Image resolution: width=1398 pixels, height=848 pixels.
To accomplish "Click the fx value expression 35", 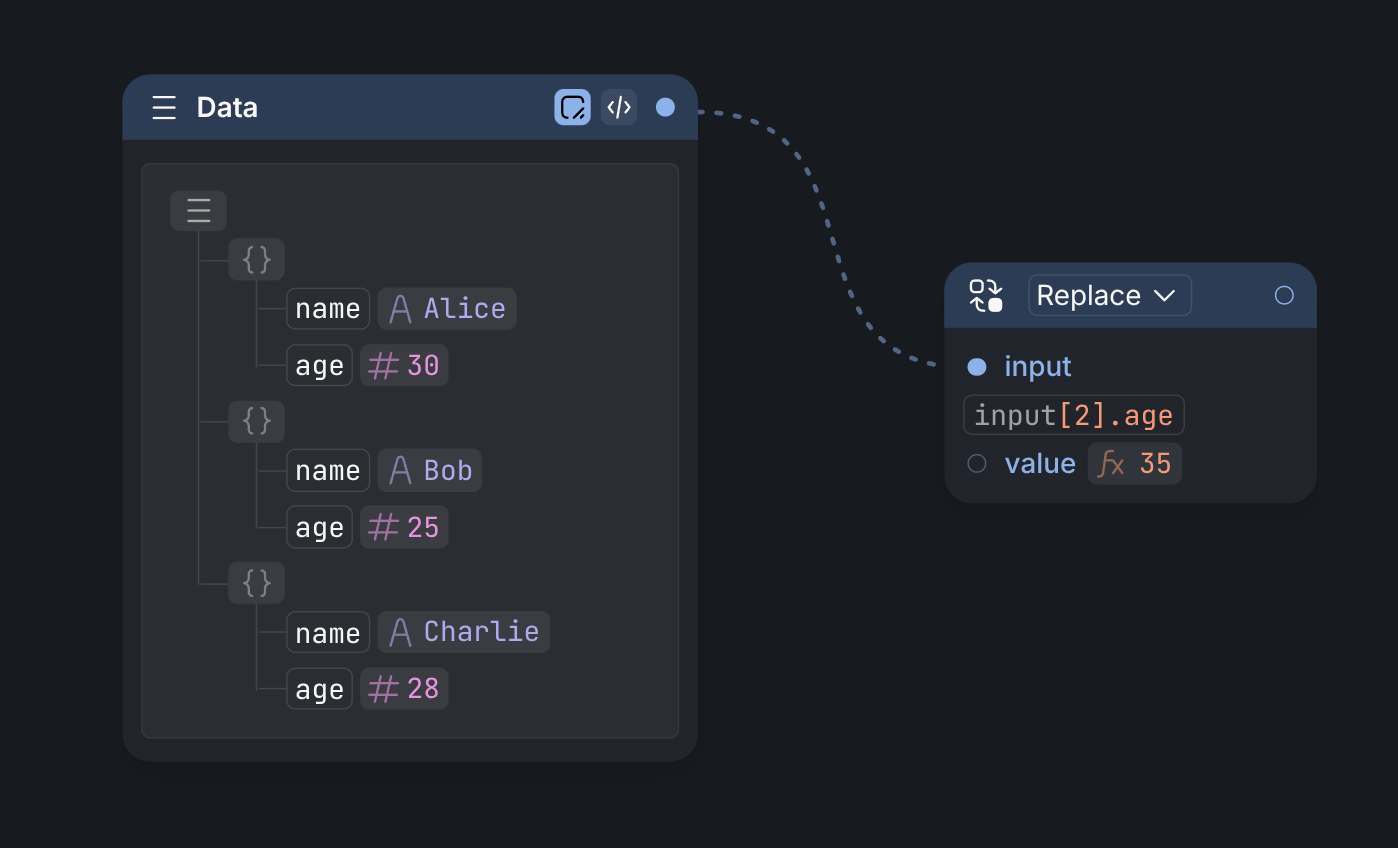I will 1135,464.
